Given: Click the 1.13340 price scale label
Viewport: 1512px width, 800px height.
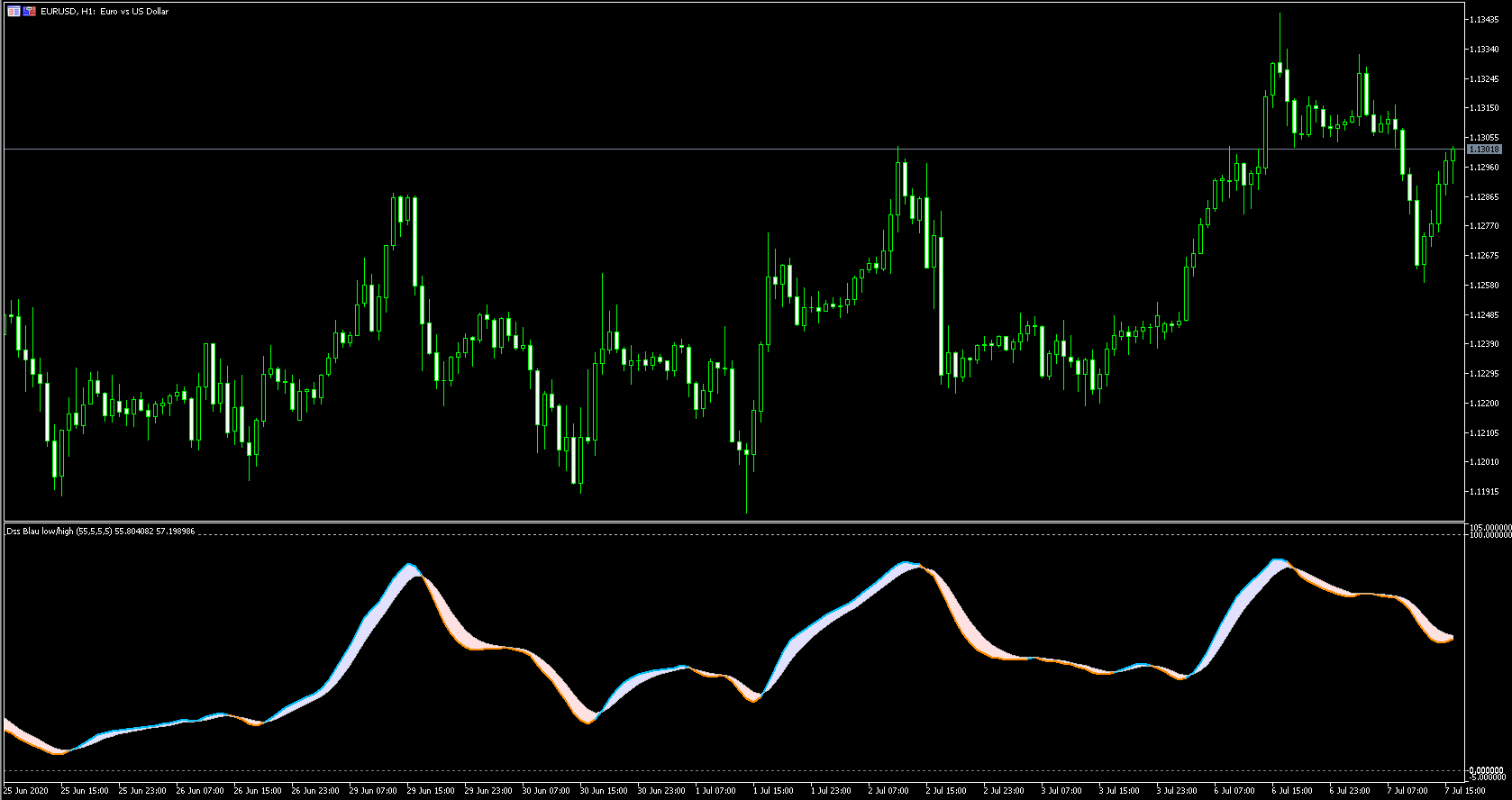Looking at the screenshot, I should [1484, 50].
